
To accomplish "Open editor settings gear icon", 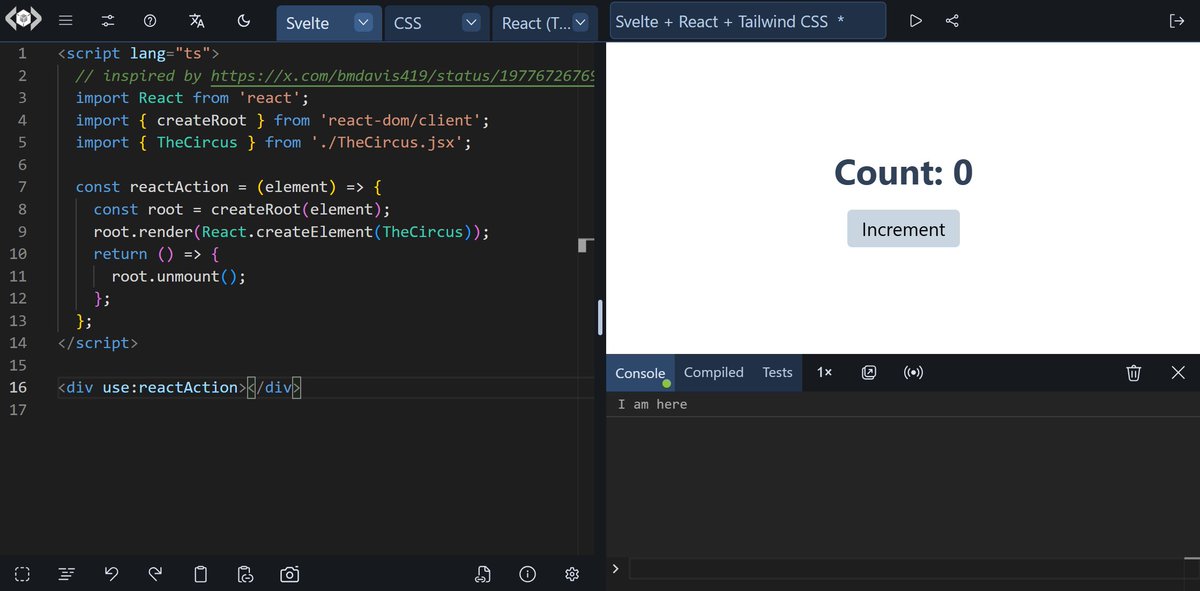I will coord(573,574).
